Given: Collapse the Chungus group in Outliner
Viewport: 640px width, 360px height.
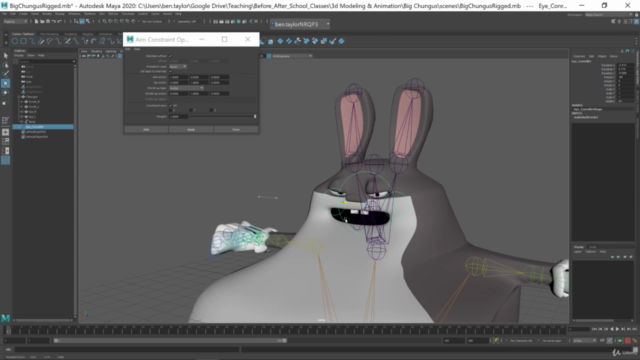Looking at the screenshot, I should click(19, 97).
